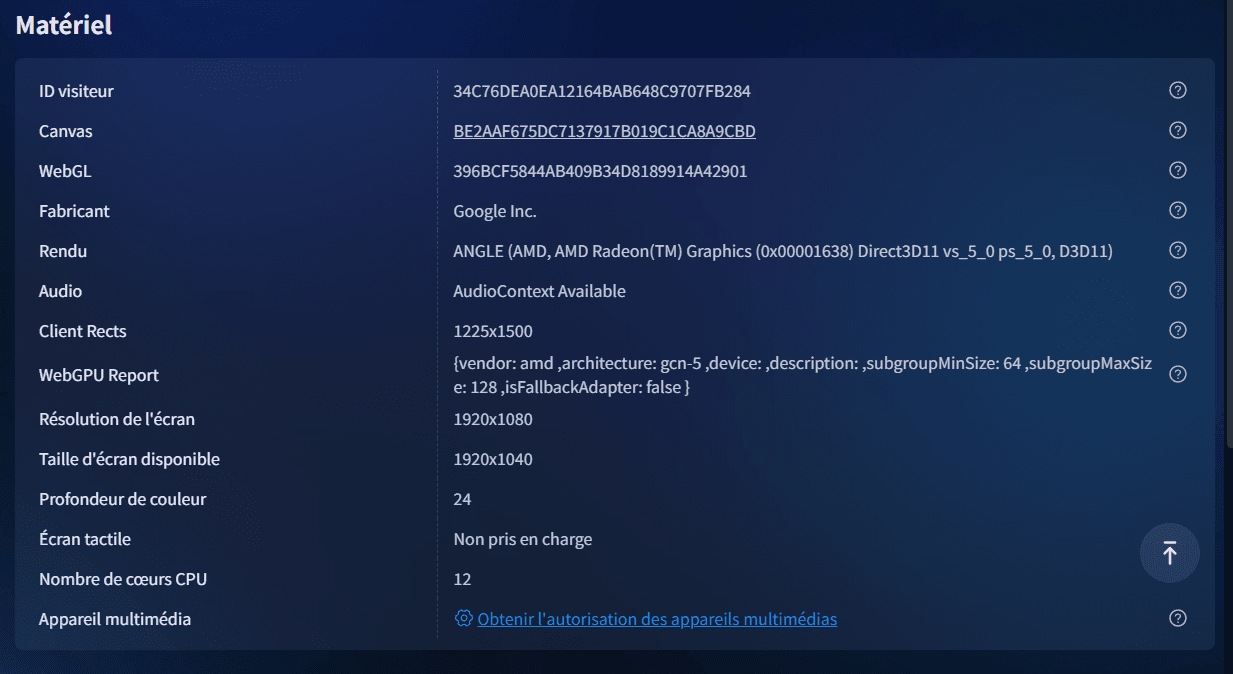Viewport: 1233px width, 674px height.
Task: Show help for WebGPU Report
Action: coord(1177,375)
